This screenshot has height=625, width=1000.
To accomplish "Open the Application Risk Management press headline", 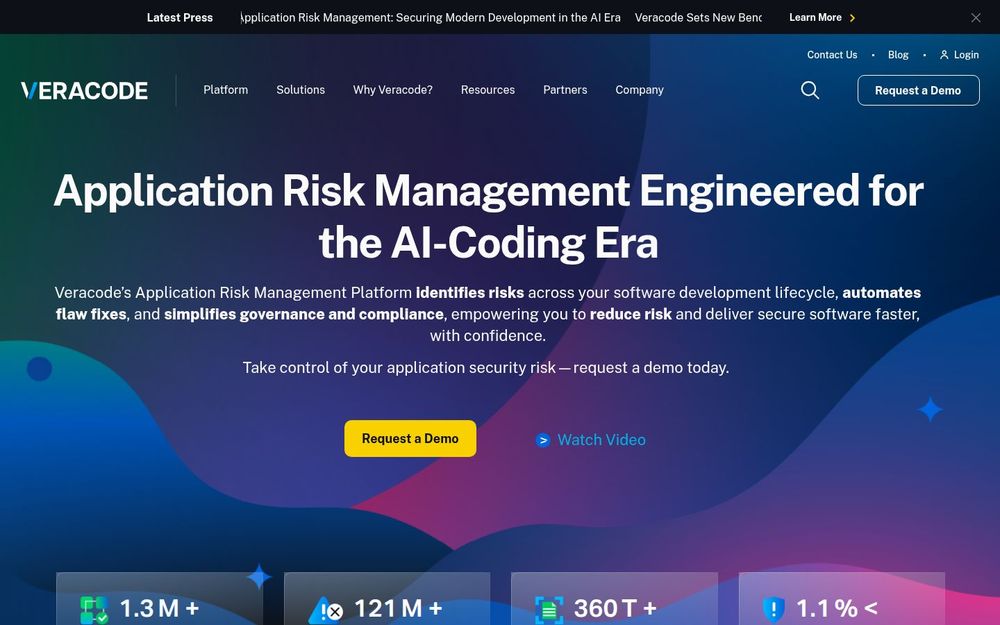I will 430,18.
